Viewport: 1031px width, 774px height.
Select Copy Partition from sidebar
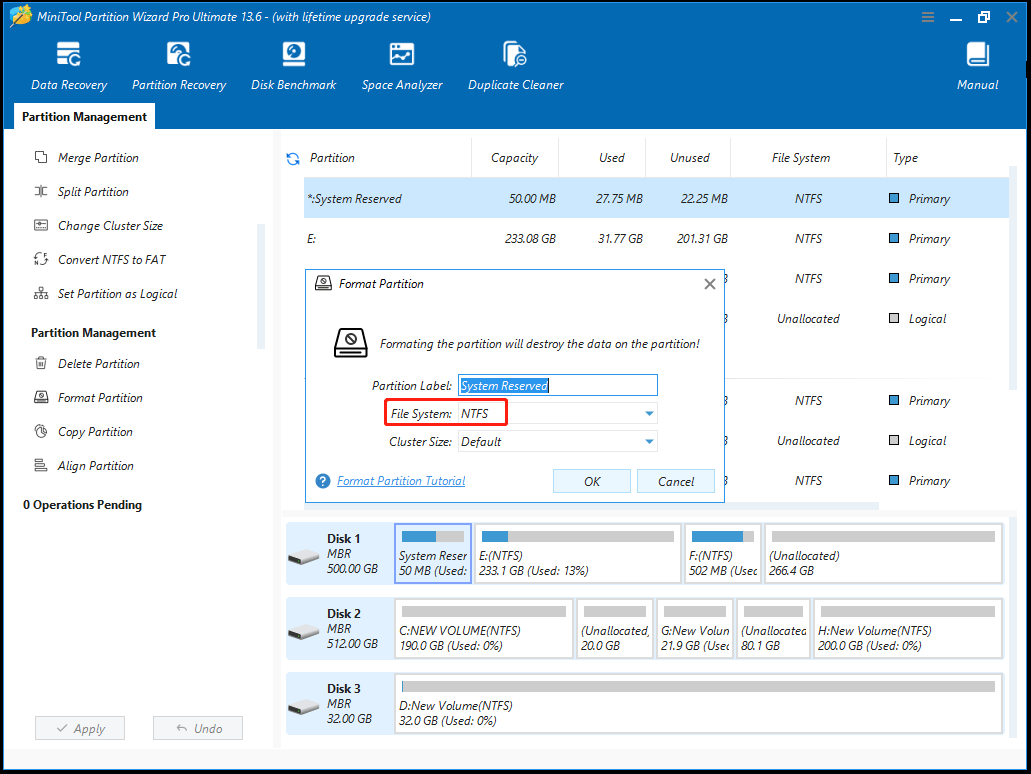point(95,432)
